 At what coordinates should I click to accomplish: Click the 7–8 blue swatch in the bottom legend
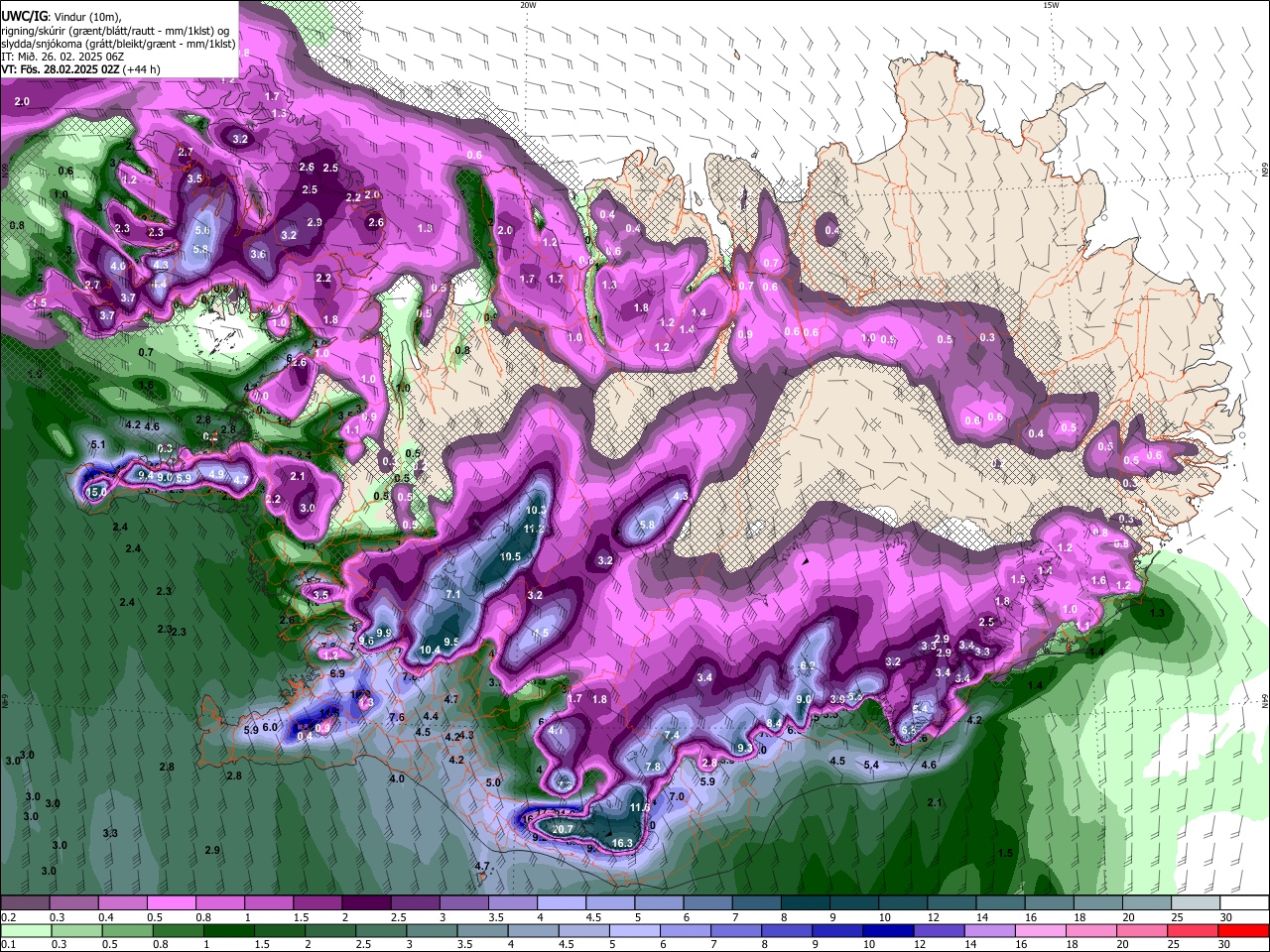coord(735,931)
